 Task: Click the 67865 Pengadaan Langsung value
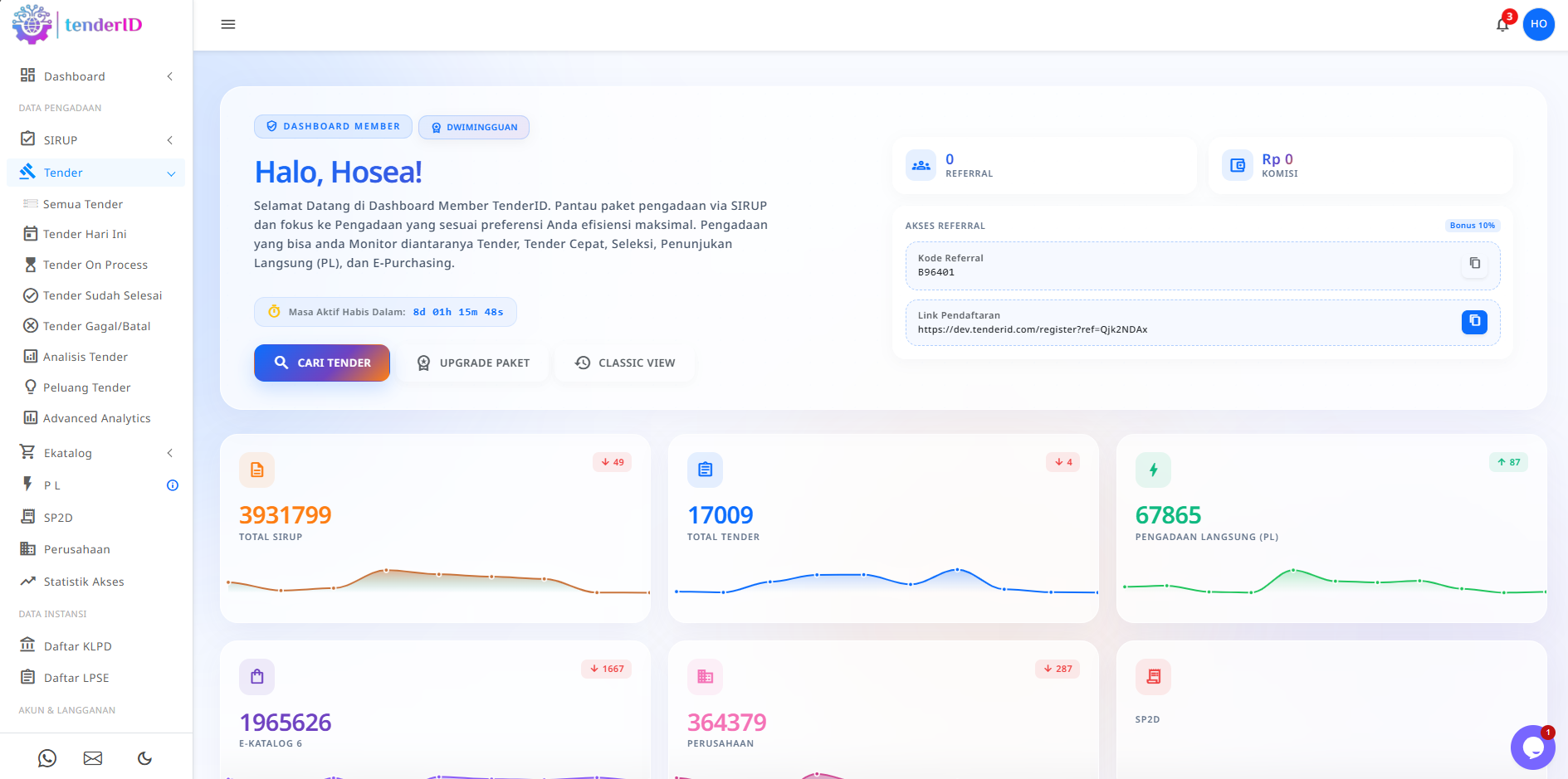tap(1169, 515)
